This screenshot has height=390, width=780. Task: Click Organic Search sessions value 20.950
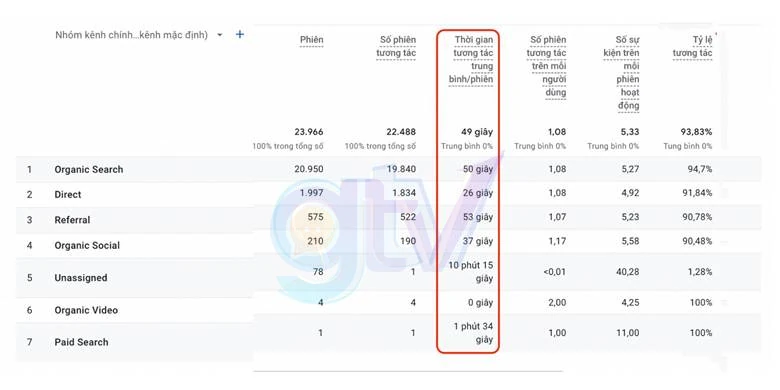tap(308, 170)
